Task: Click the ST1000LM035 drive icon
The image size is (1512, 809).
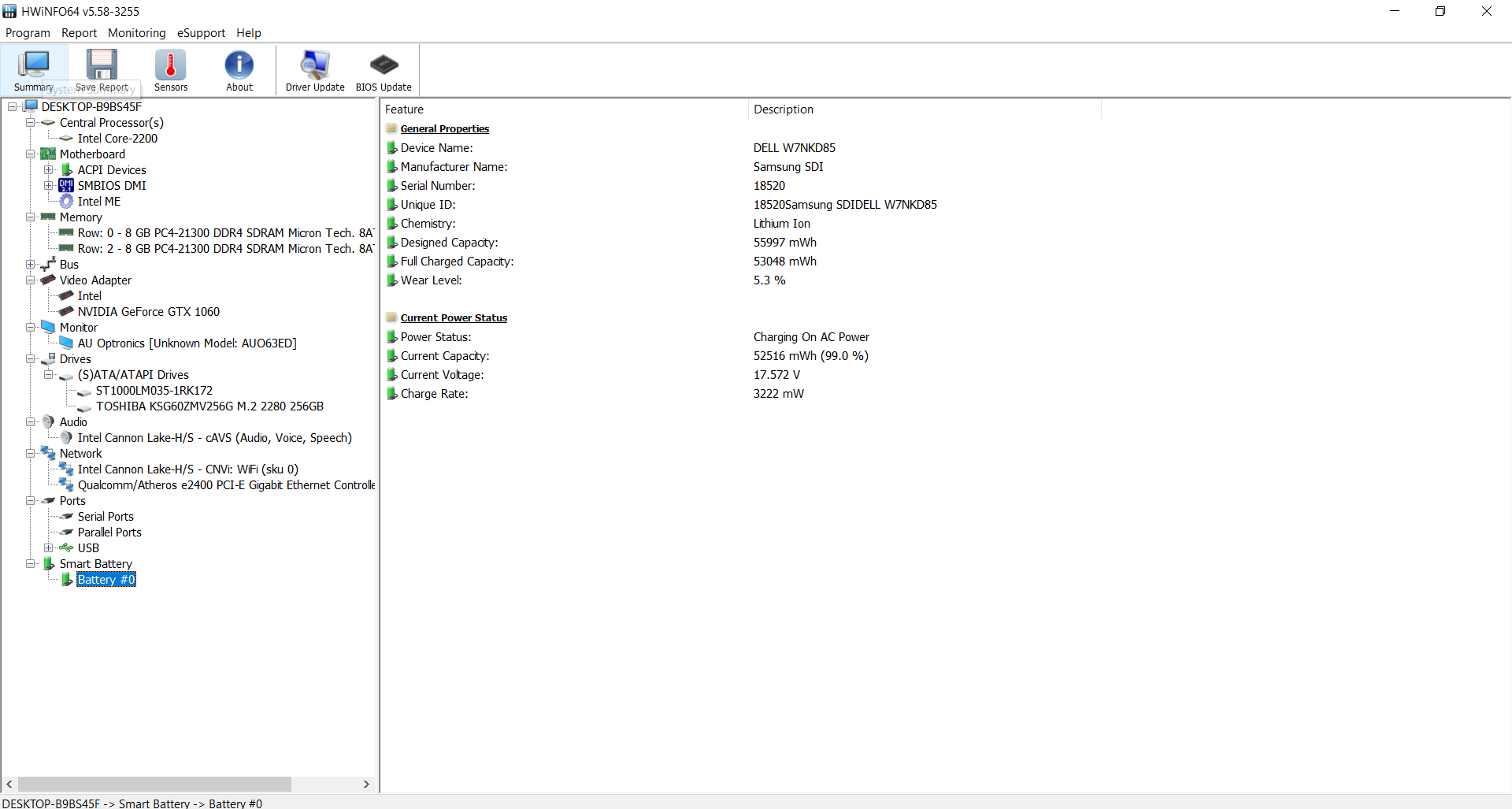Action: coord(84,391)
